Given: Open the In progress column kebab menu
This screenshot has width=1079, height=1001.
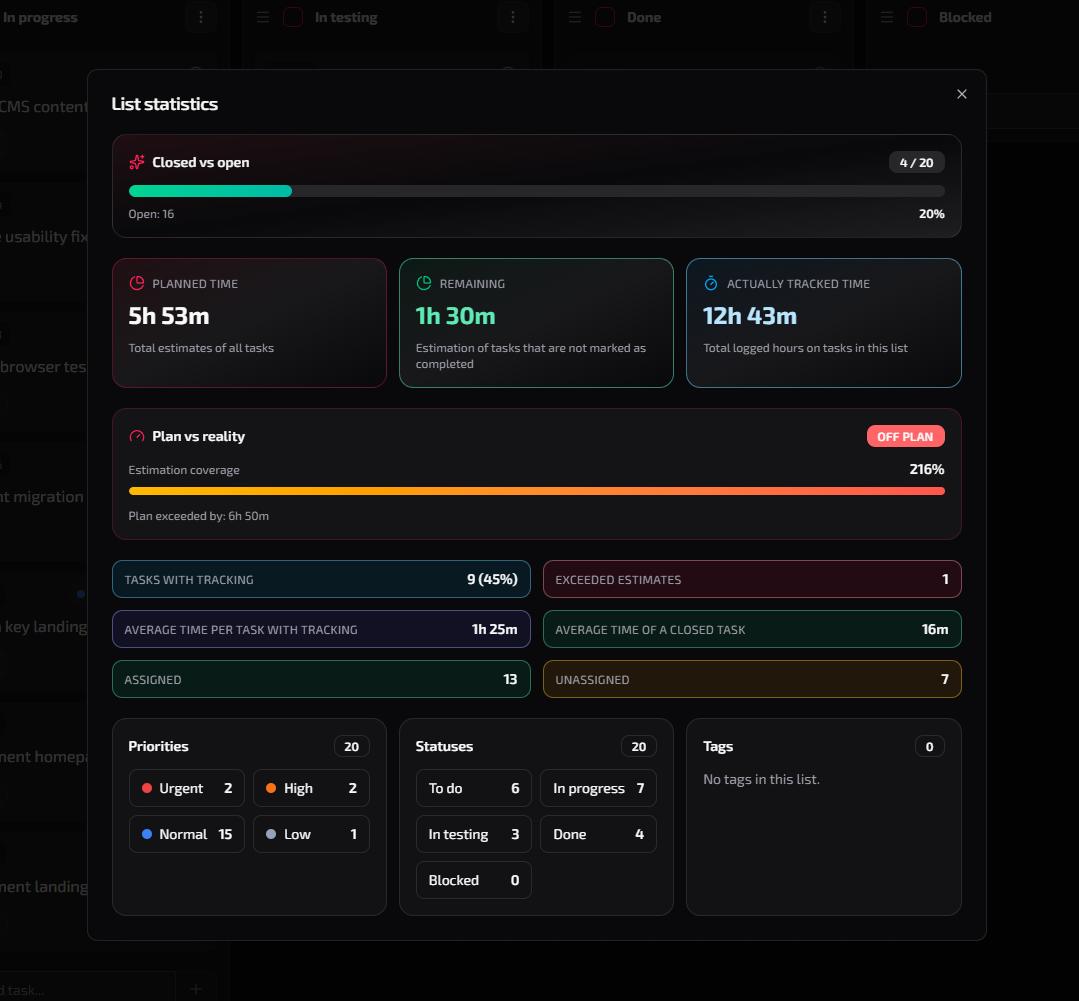Looking at the screenshot, I should 200,17.
